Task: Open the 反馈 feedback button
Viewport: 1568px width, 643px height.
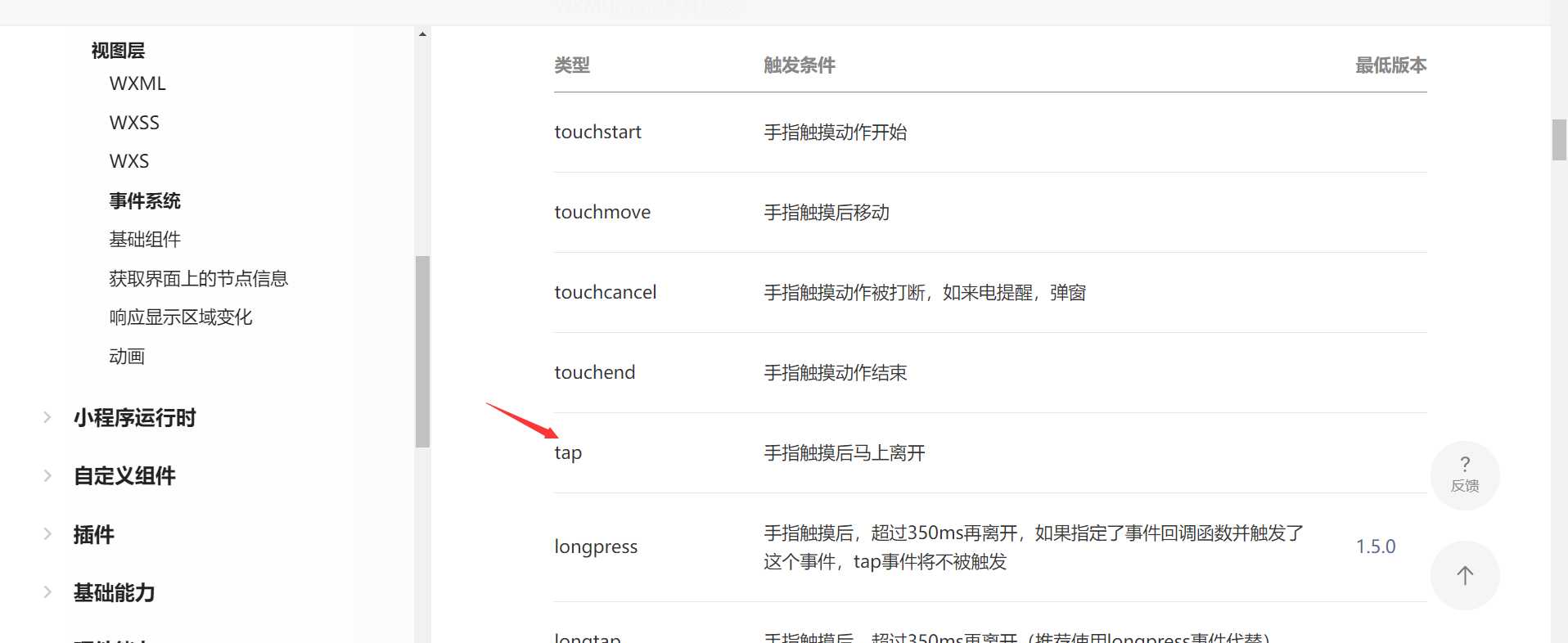Action: point(1464,475)
